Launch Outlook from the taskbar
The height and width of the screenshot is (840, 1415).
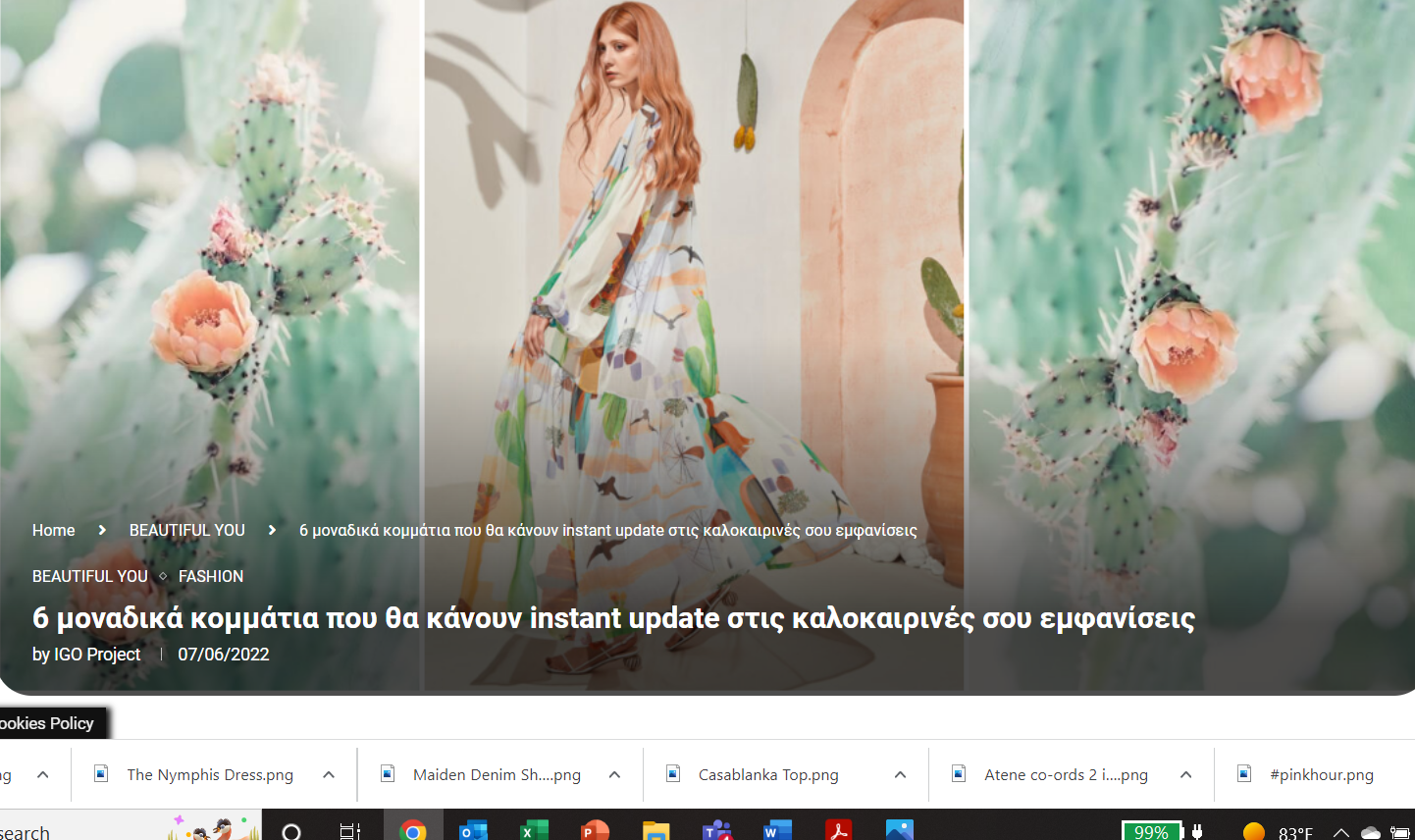pos(474,830)
